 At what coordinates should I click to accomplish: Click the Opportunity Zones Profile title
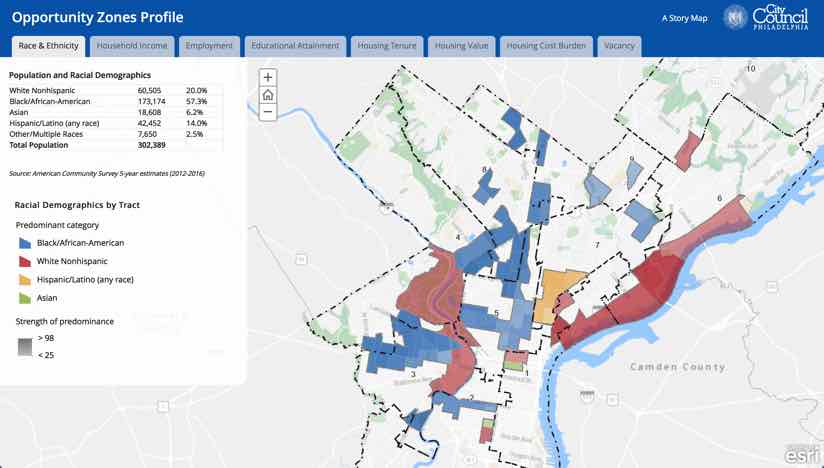98,17
